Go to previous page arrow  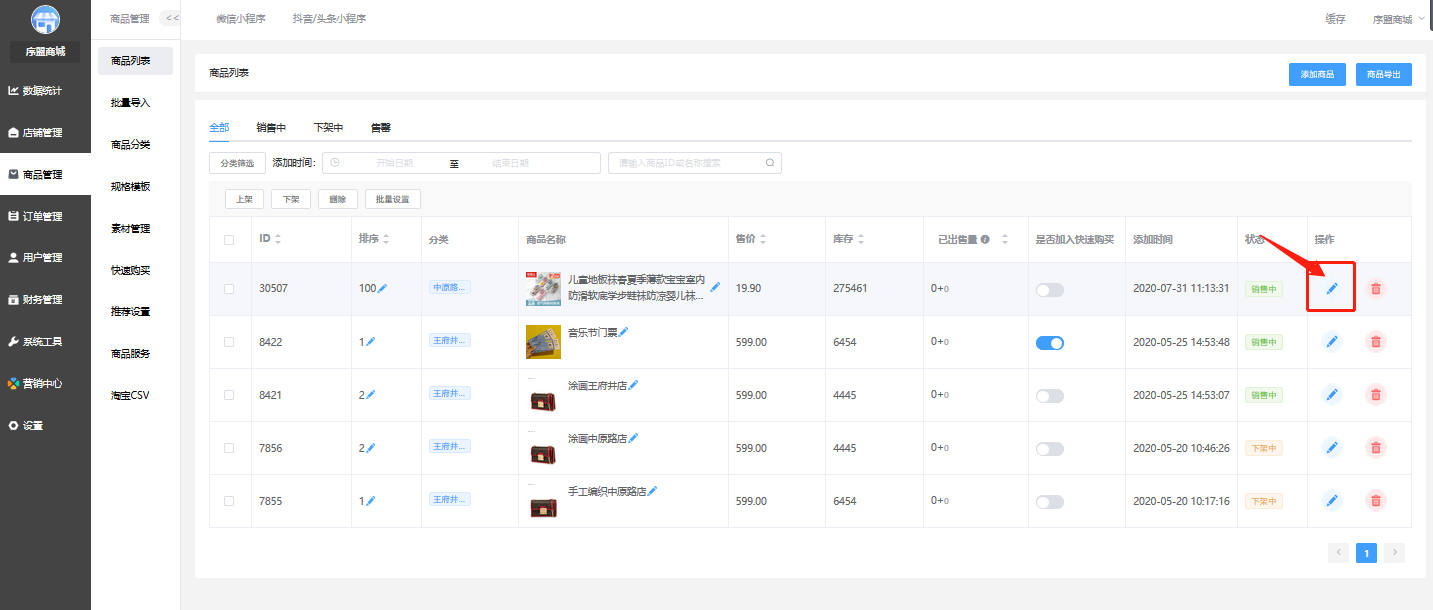pos(1338,552)
